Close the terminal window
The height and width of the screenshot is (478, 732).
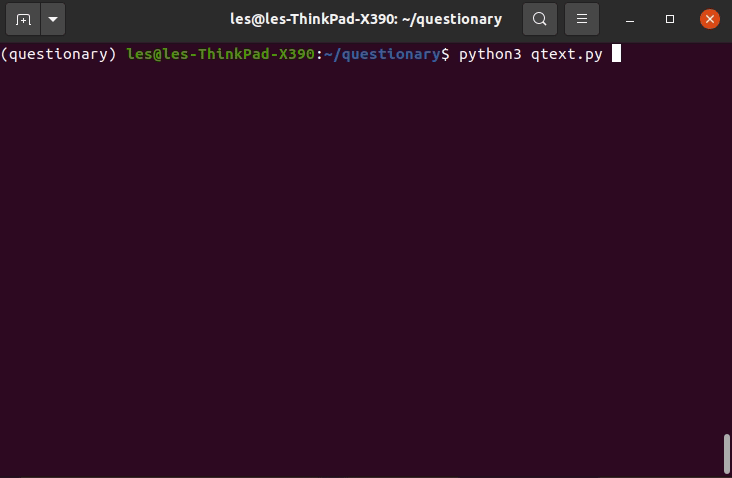(x=710, y=19)
